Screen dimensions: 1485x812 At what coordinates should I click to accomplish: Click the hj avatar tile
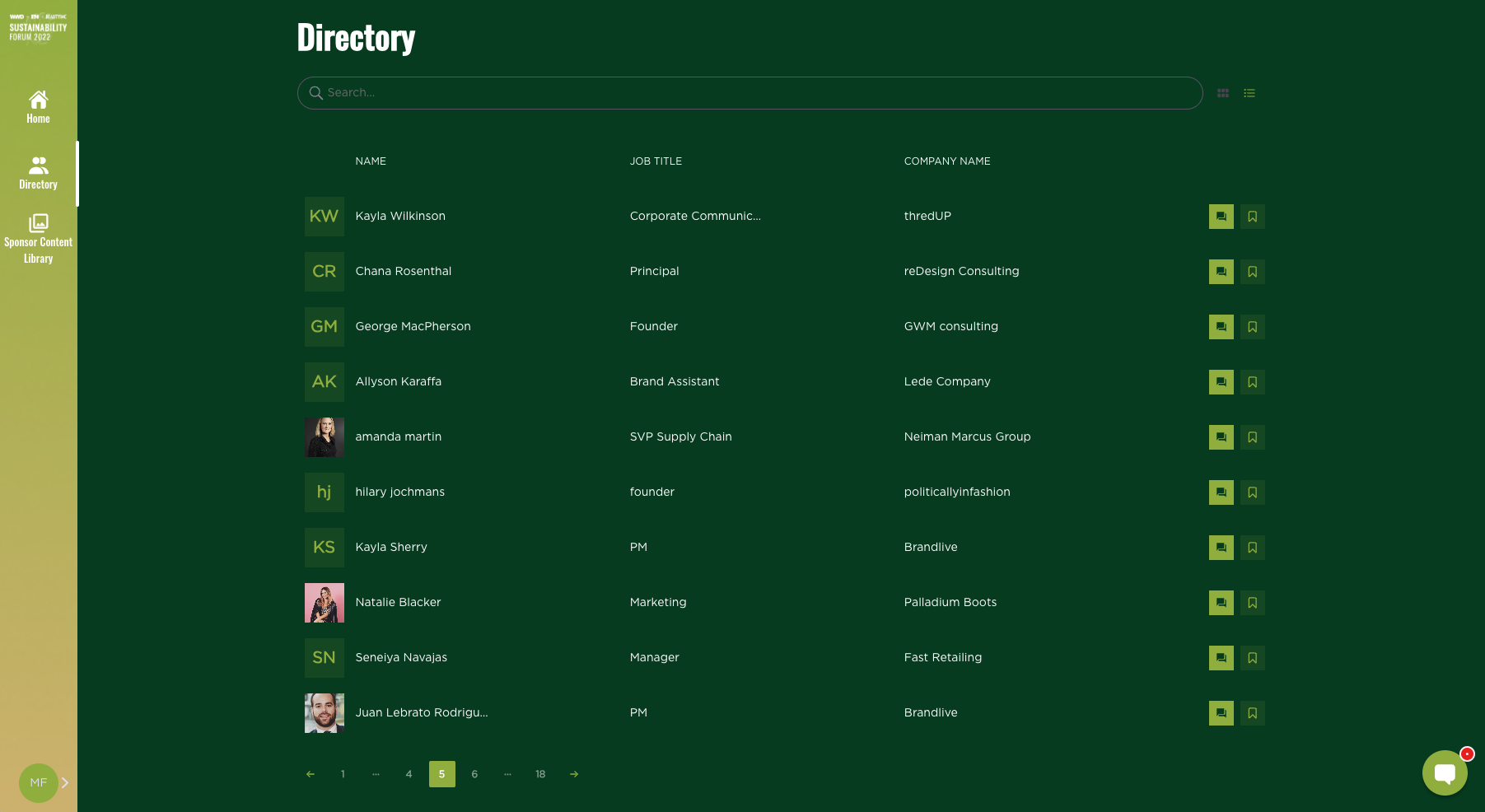[325, 492]
